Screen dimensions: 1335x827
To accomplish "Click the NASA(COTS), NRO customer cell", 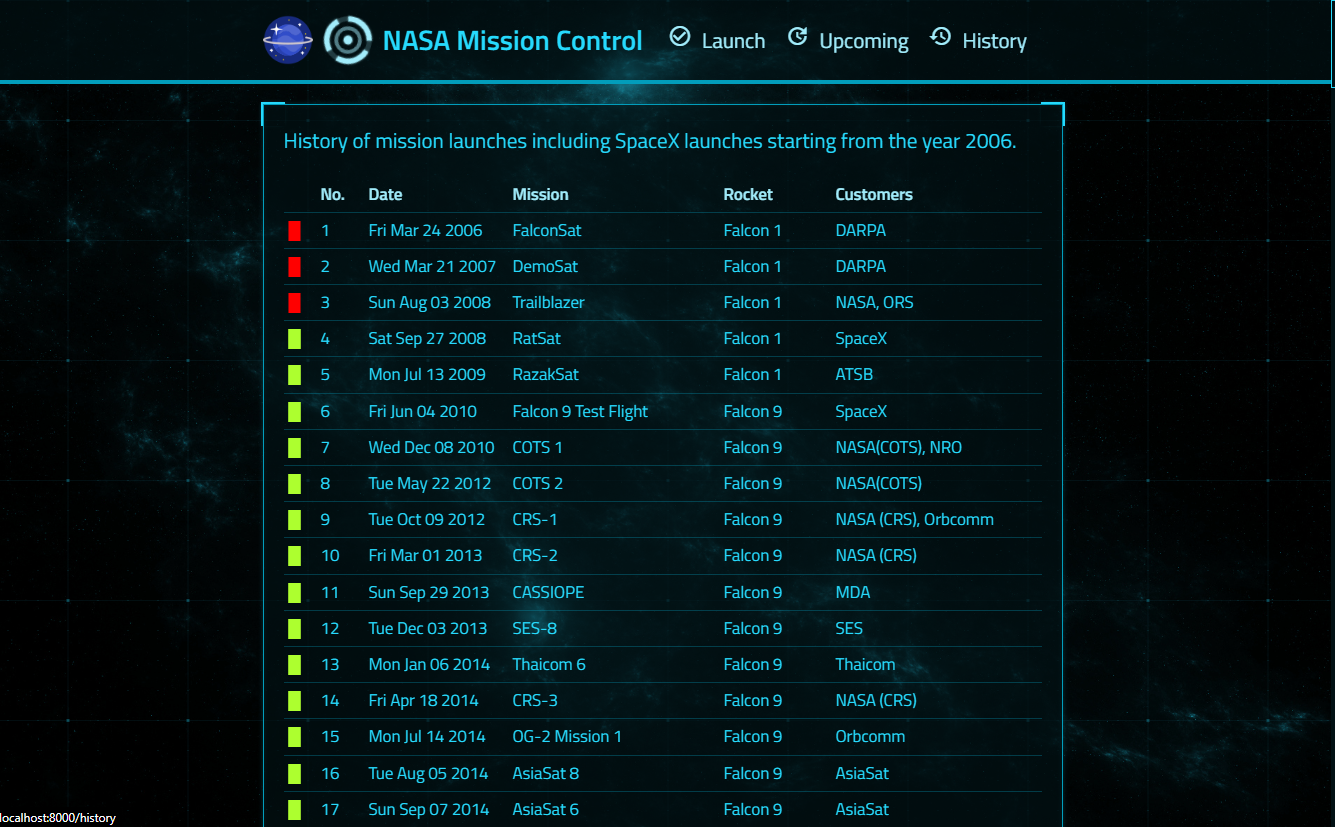I will tap(899, 447).
